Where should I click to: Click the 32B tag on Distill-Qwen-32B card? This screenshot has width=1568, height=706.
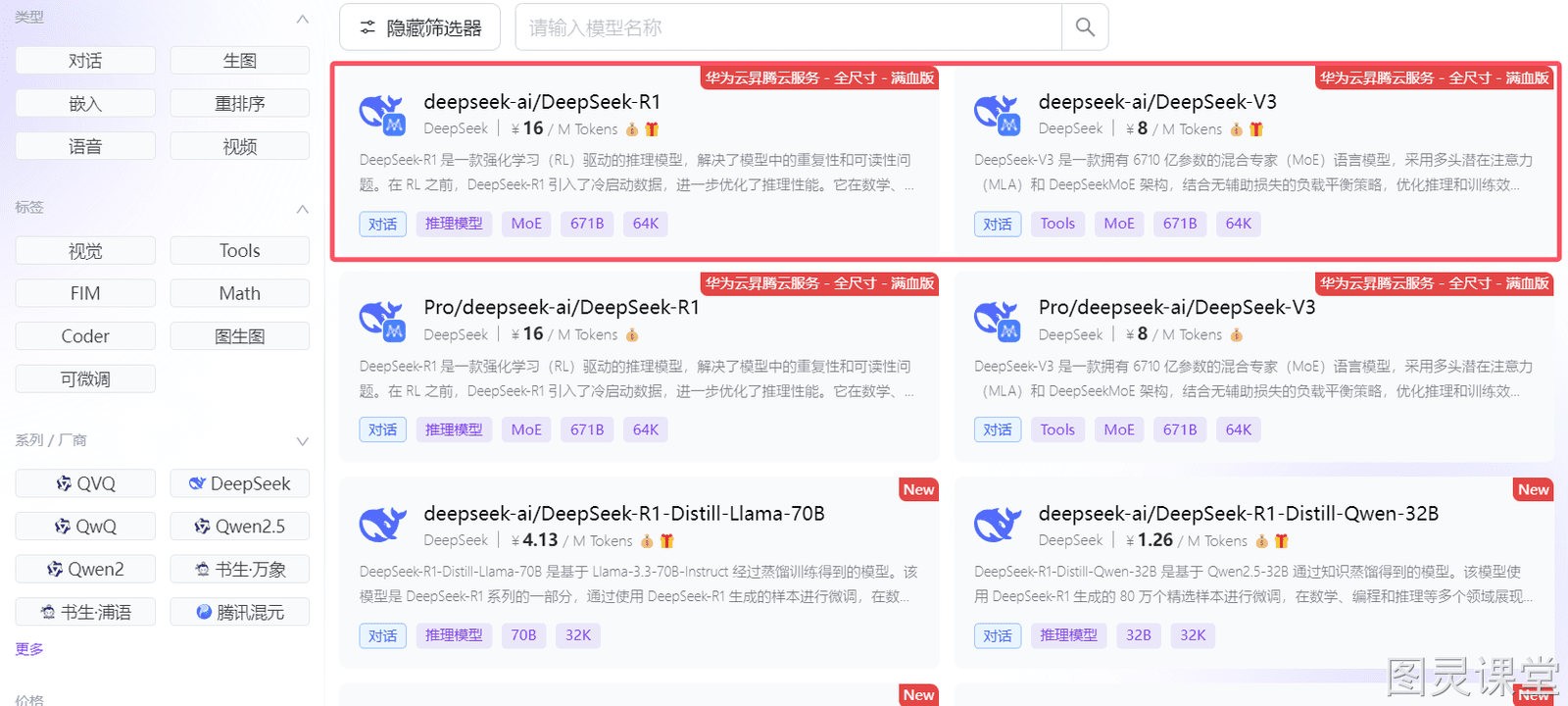[x=1138, y=635]
